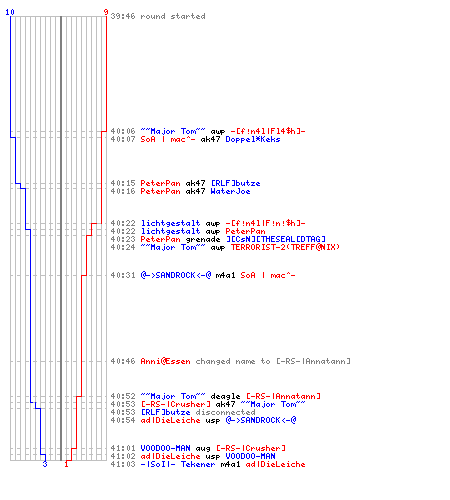Click @->SANDROCK<-@ in the 40:31 entry
The width and height of the screenshot is (450, 500).
(x=176, y=275)
